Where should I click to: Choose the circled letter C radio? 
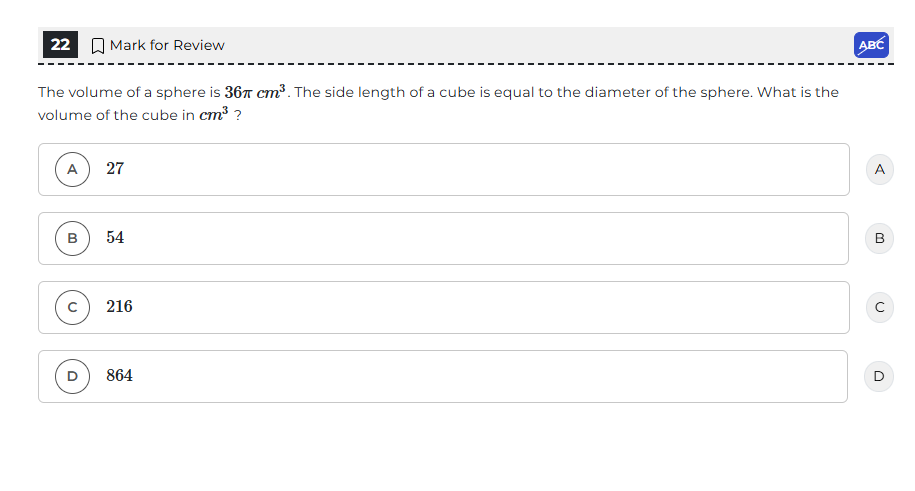pyautogui.click(x=72, y=307)
